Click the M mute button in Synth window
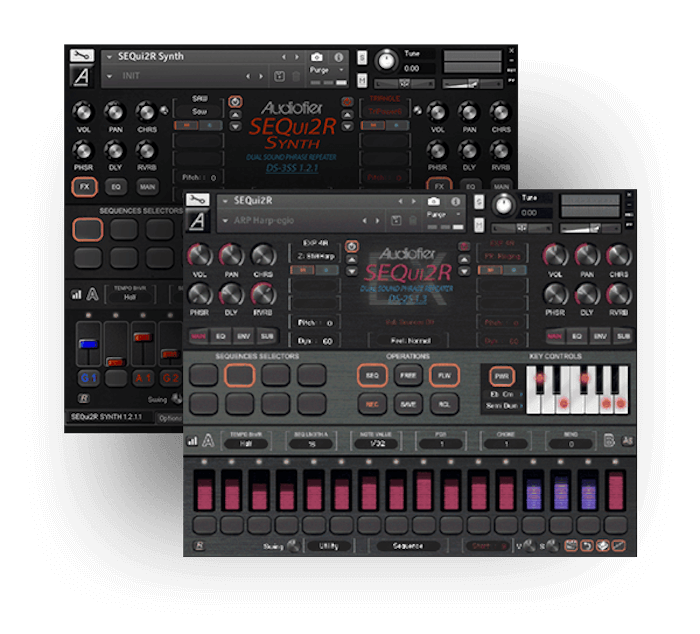Viewport: 700px width, 634px height. point(362,81)
